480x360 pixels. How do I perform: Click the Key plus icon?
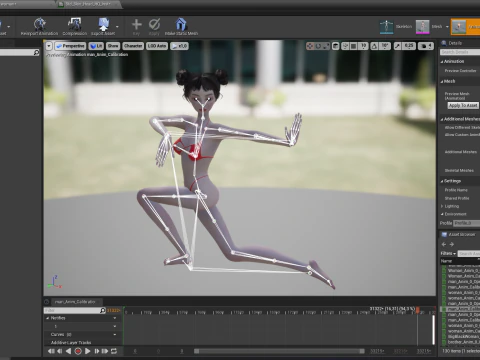coord(136,24)
